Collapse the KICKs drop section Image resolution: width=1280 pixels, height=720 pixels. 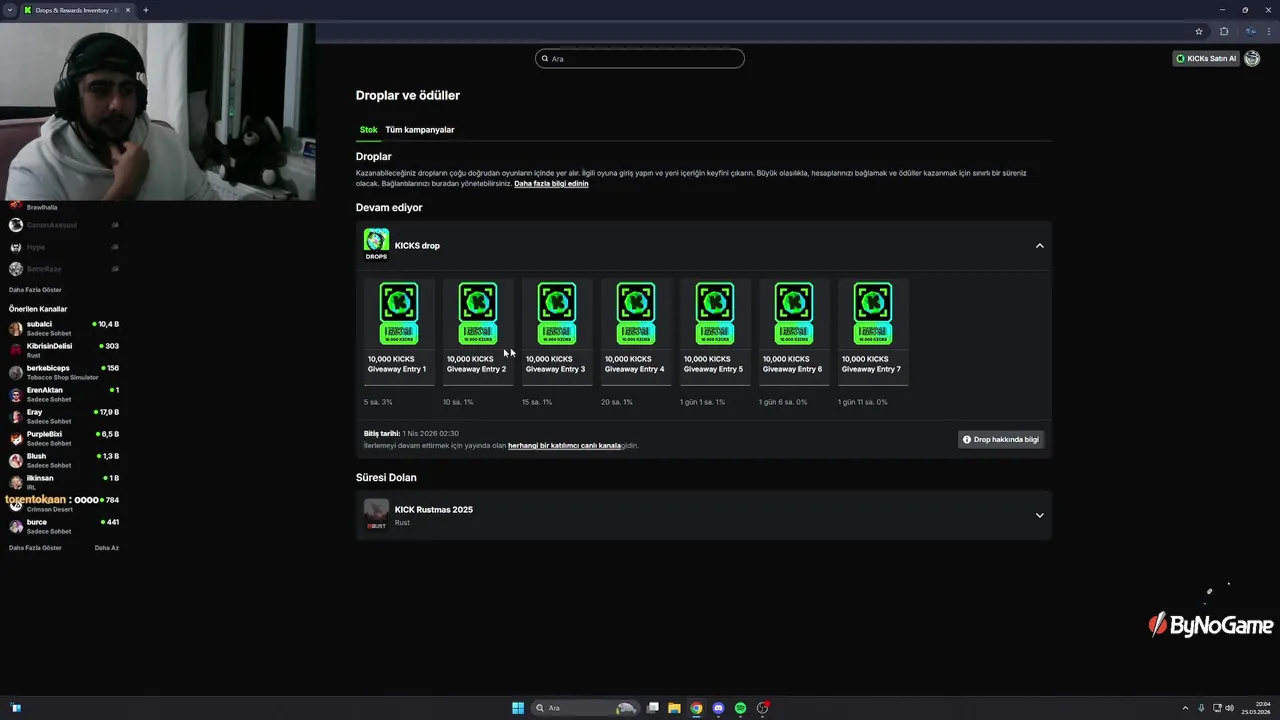1040,246
